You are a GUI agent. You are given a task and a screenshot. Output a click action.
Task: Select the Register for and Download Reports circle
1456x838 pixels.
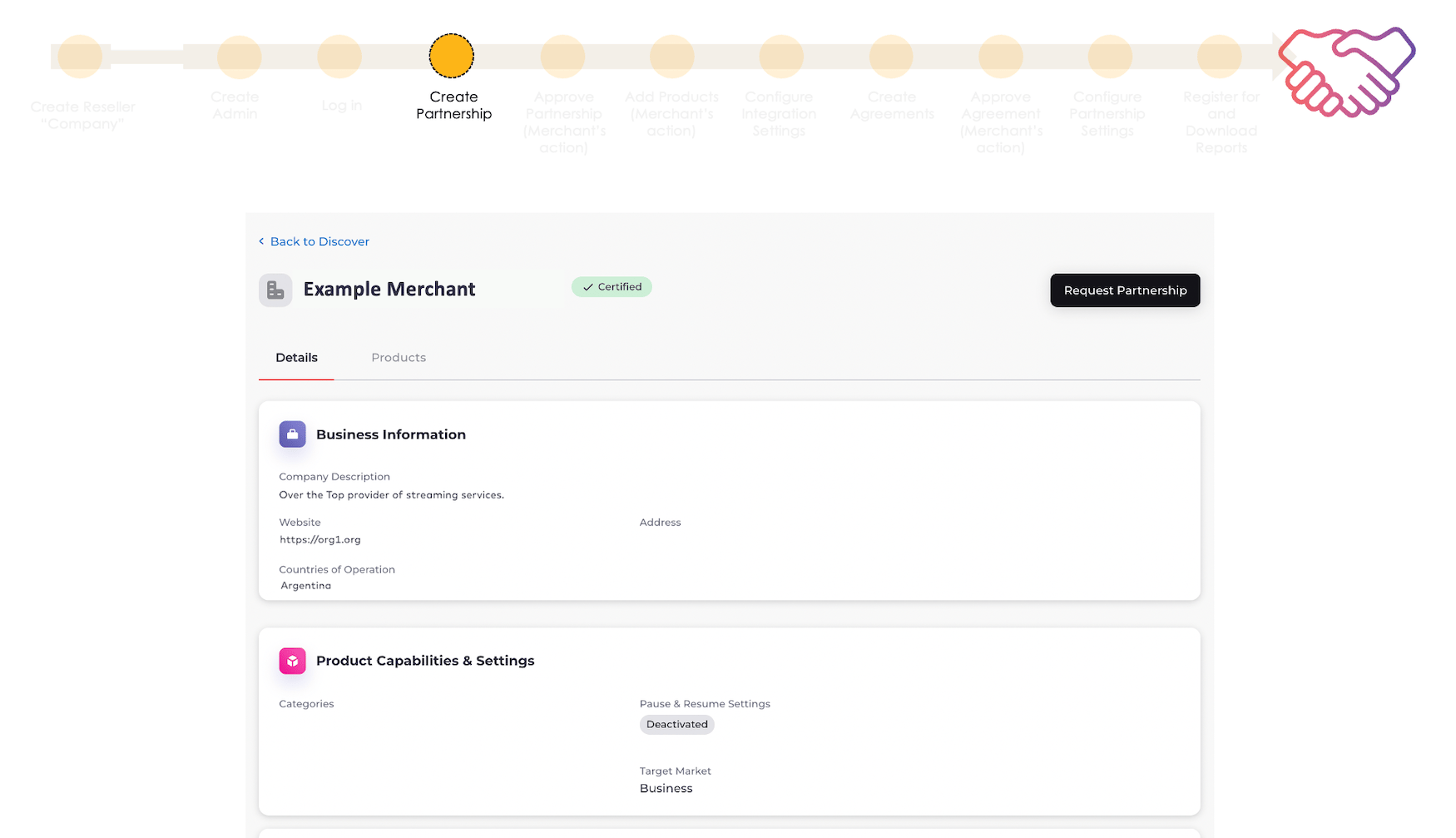(1220, 57)
